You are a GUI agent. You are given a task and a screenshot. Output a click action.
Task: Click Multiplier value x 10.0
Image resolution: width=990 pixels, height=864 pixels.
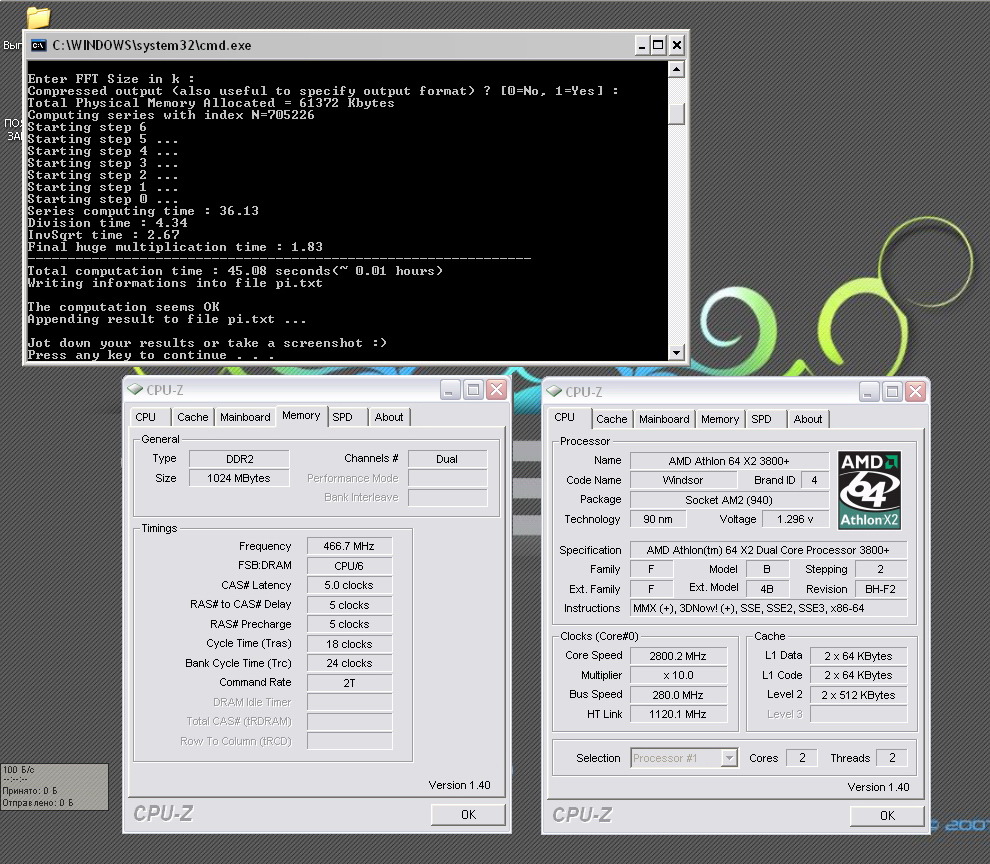click(678, 675)
